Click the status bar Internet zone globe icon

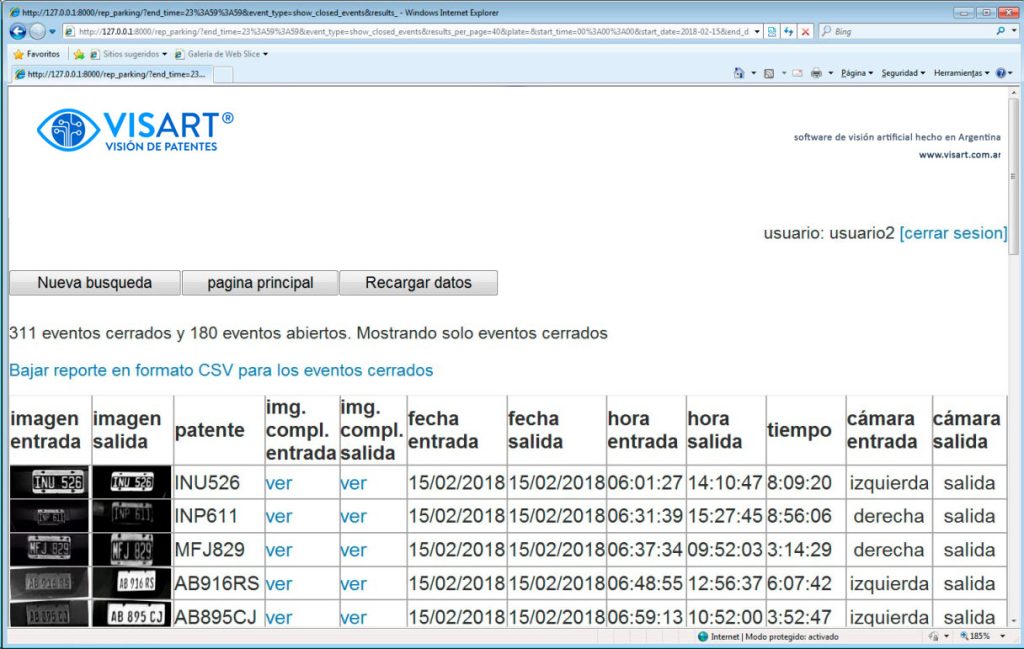[x=703, y=637]
